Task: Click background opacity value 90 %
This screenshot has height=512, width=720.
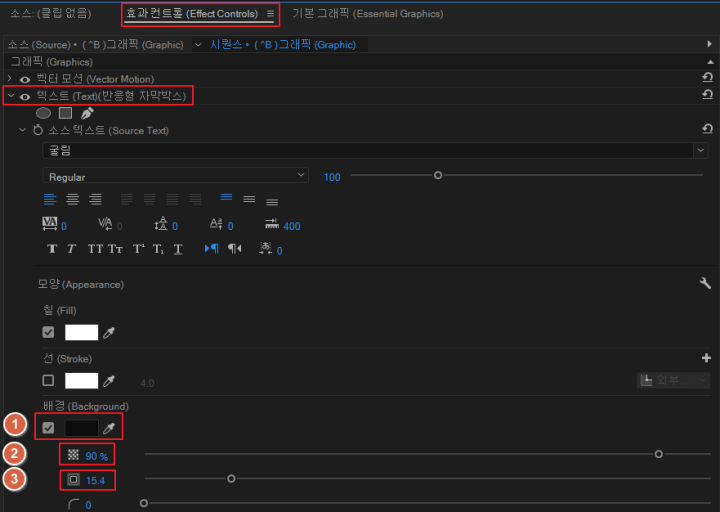Action: tap(97, 456)
